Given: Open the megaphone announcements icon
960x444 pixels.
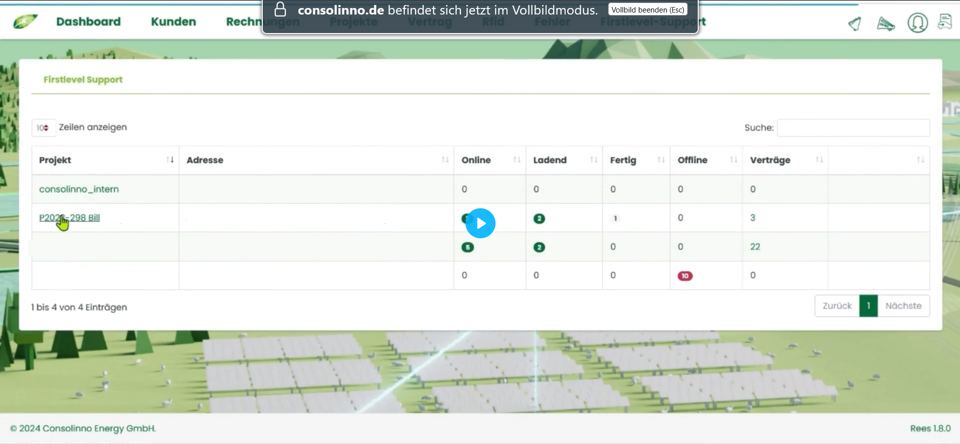Looking at the screenshot, I should click(886, 24).
